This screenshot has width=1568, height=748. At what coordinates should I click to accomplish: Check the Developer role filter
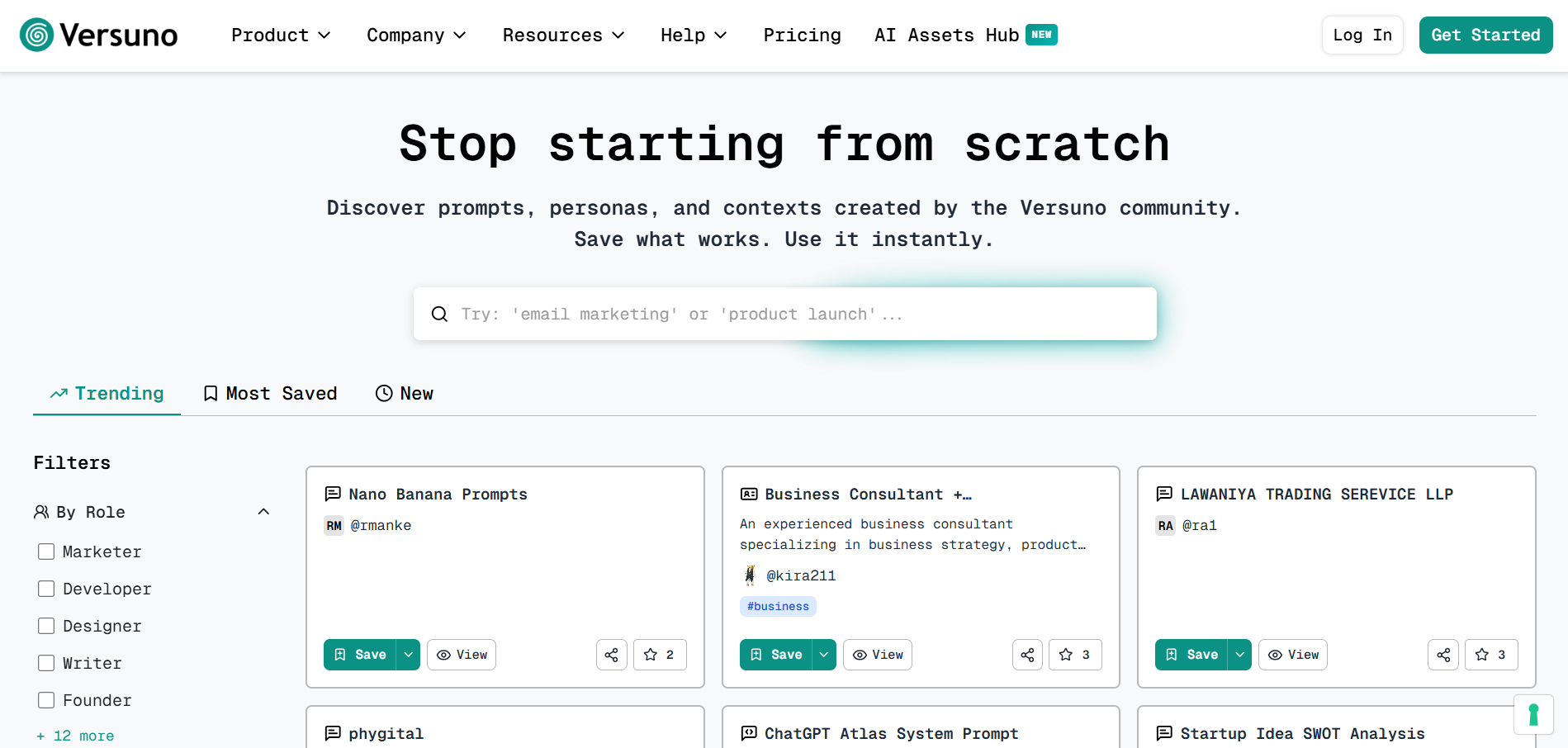[46, 589]
